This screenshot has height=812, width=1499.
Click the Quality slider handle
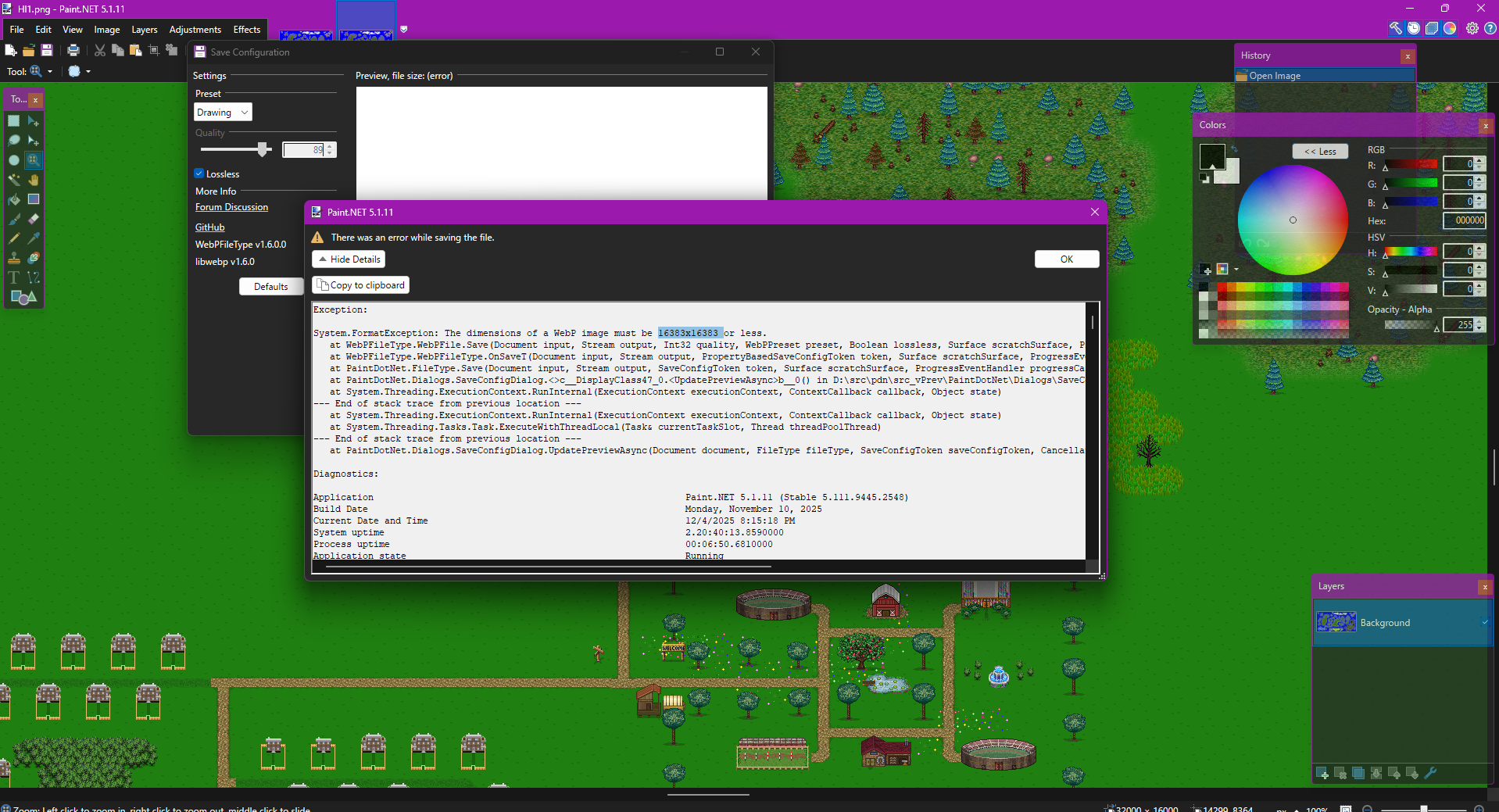point(264,149)
